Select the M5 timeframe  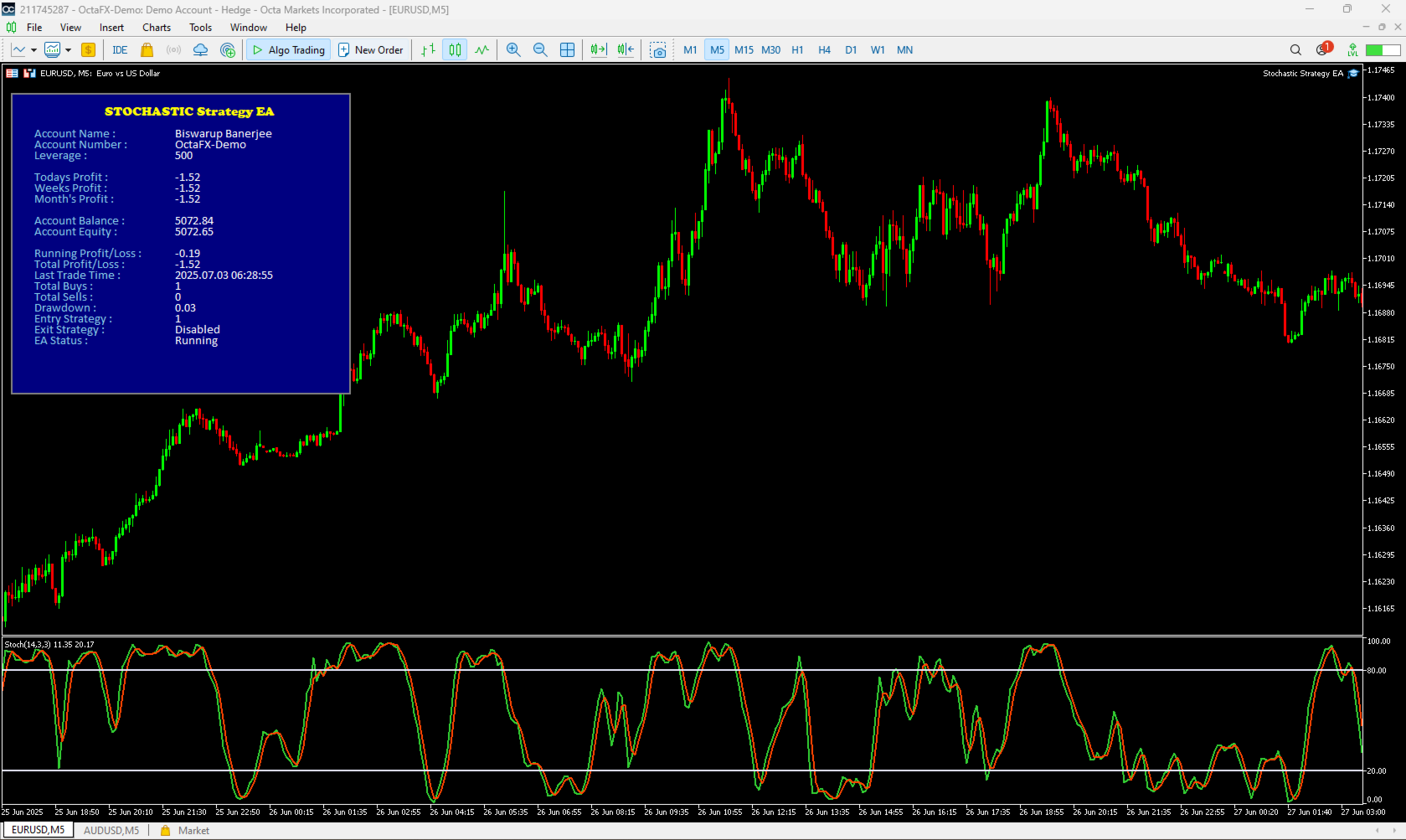coord(717,50)
